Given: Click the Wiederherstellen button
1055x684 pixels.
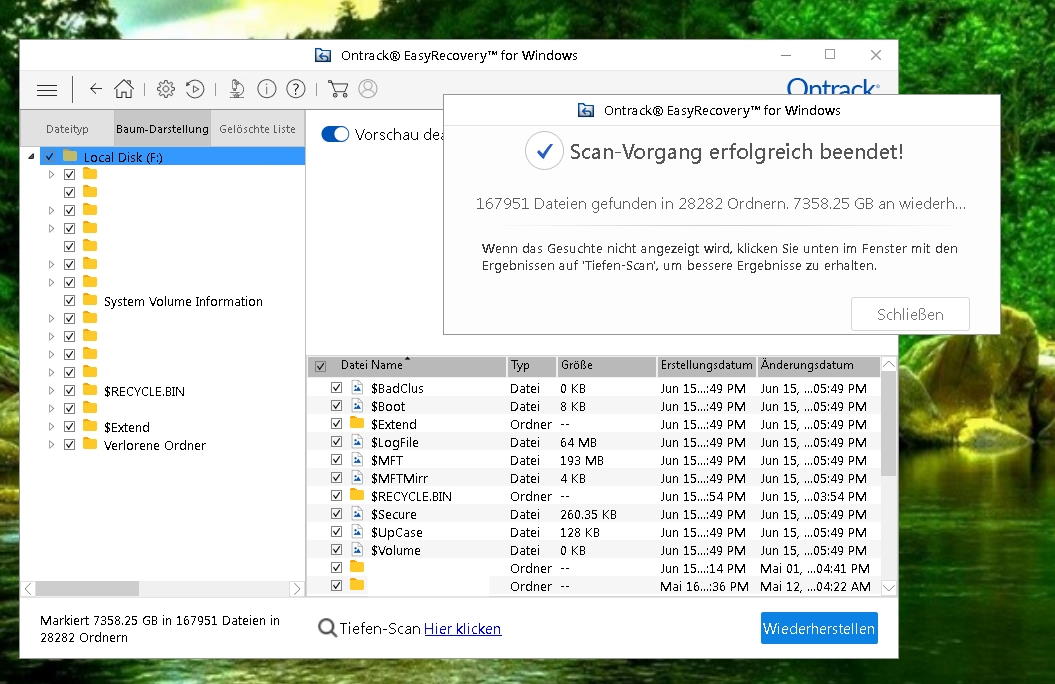Looking at the screenshot, I should [819, 628].
